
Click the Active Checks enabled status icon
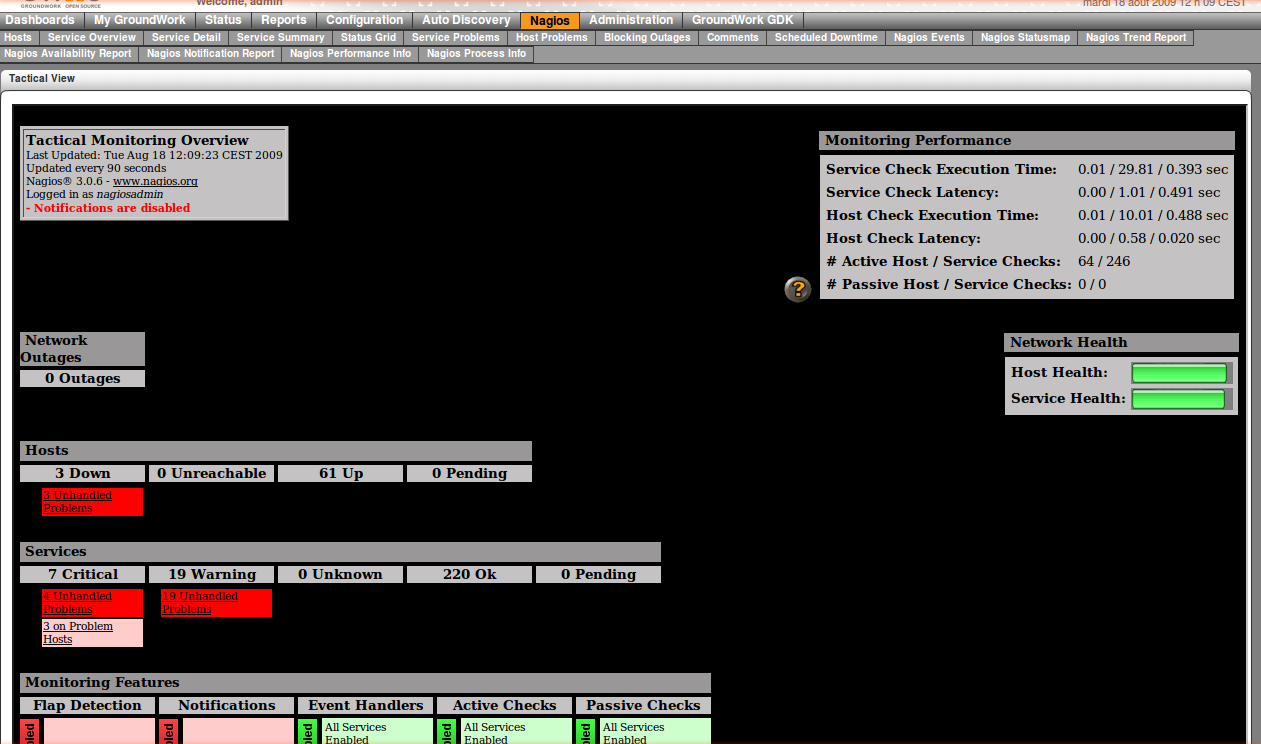pos(445,731)
